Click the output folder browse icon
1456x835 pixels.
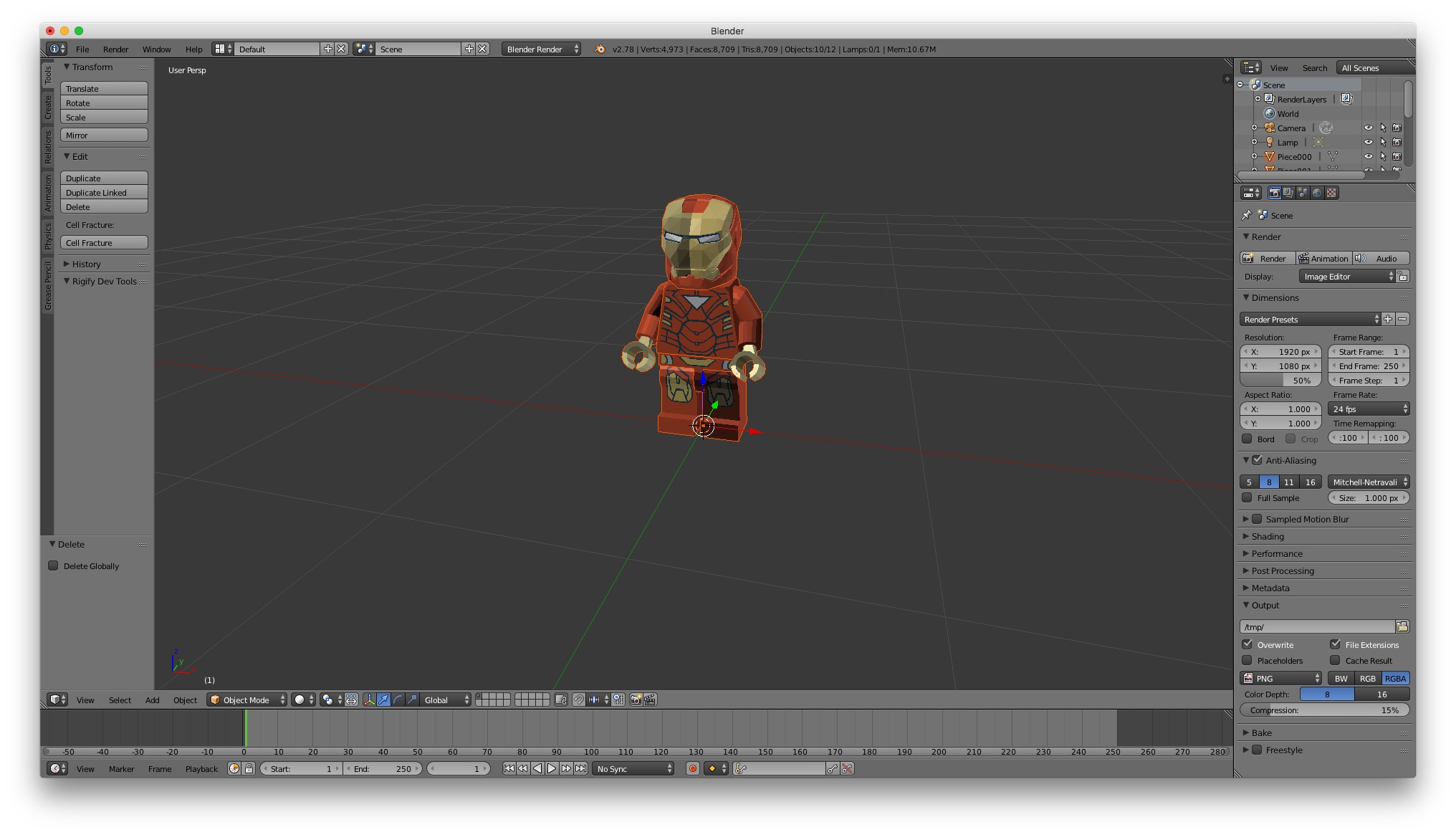(x=1402, y=627)
